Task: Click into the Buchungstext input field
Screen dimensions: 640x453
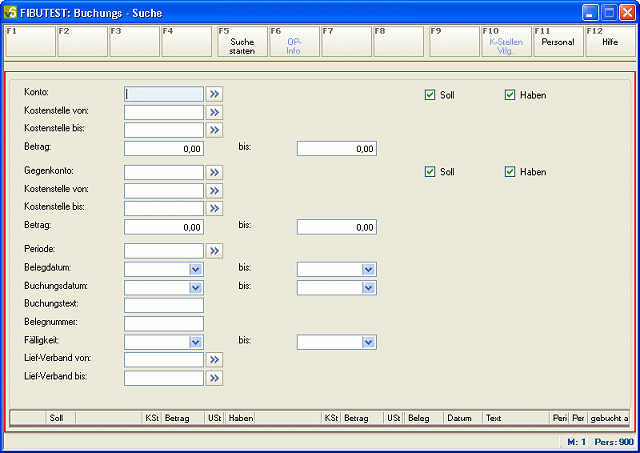Action: [164, 305]
